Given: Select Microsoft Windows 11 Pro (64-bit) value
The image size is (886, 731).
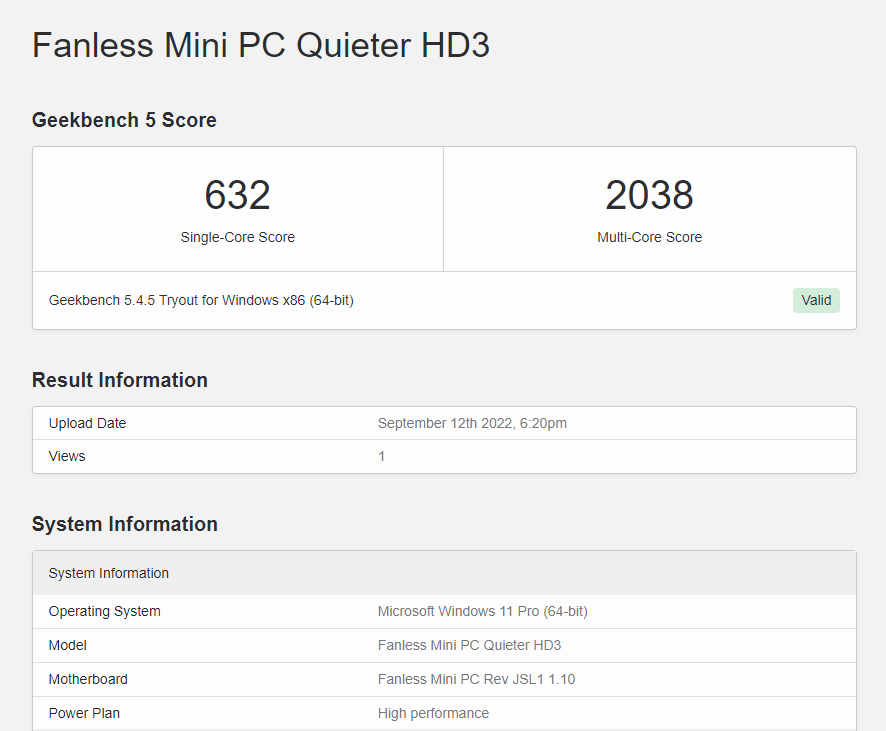Looking at the screenshot, I should (483, 611).
